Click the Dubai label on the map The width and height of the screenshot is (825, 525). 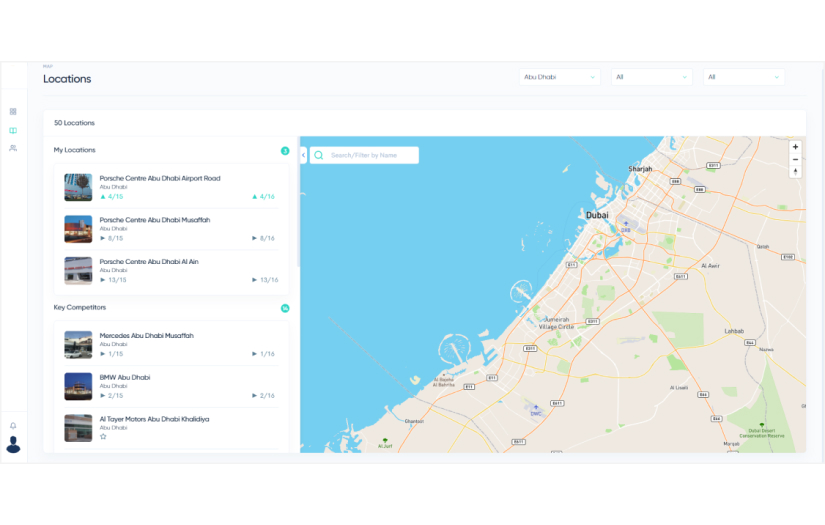597,215
